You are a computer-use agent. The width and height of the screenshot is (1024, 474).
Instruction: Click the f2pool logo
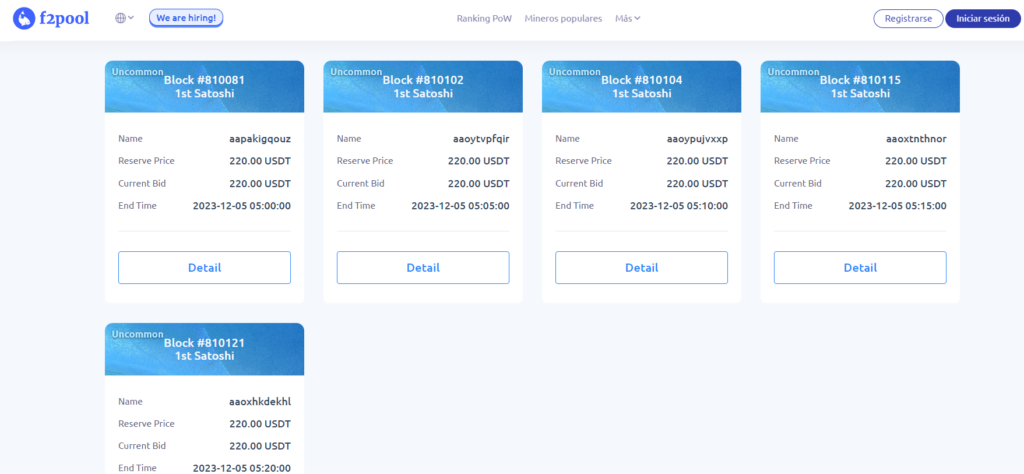51,18
